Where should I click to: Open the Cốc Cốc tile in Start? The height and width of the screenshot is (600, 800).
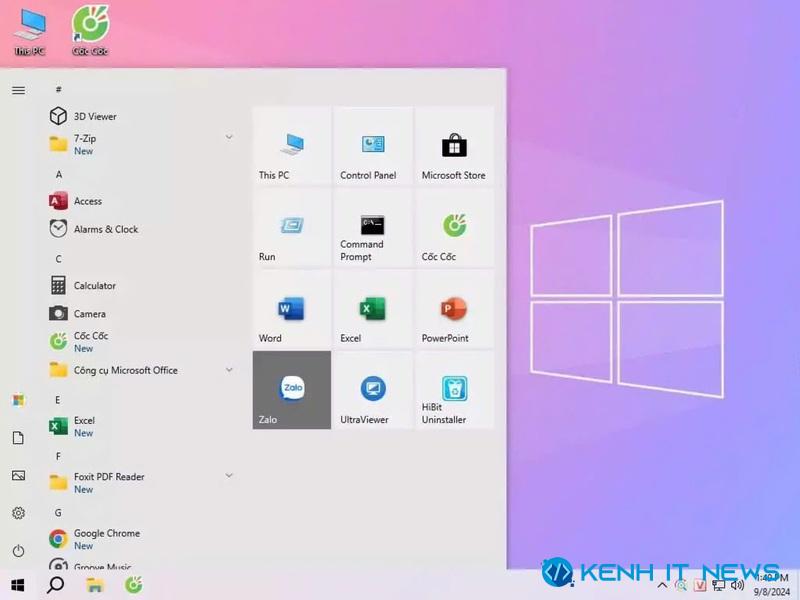click(455, 227)
